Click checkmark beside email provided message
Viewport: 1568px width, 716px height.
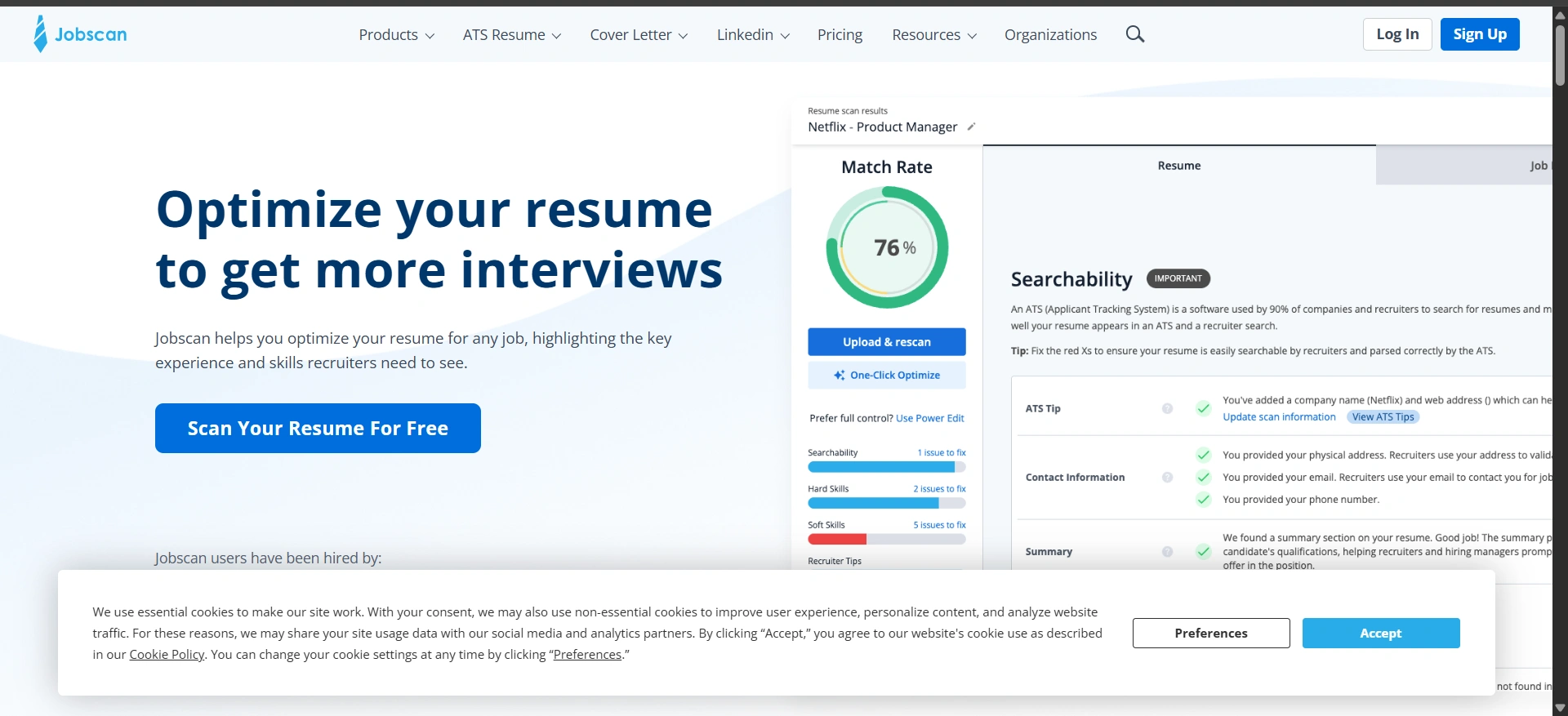point(1203,477)
